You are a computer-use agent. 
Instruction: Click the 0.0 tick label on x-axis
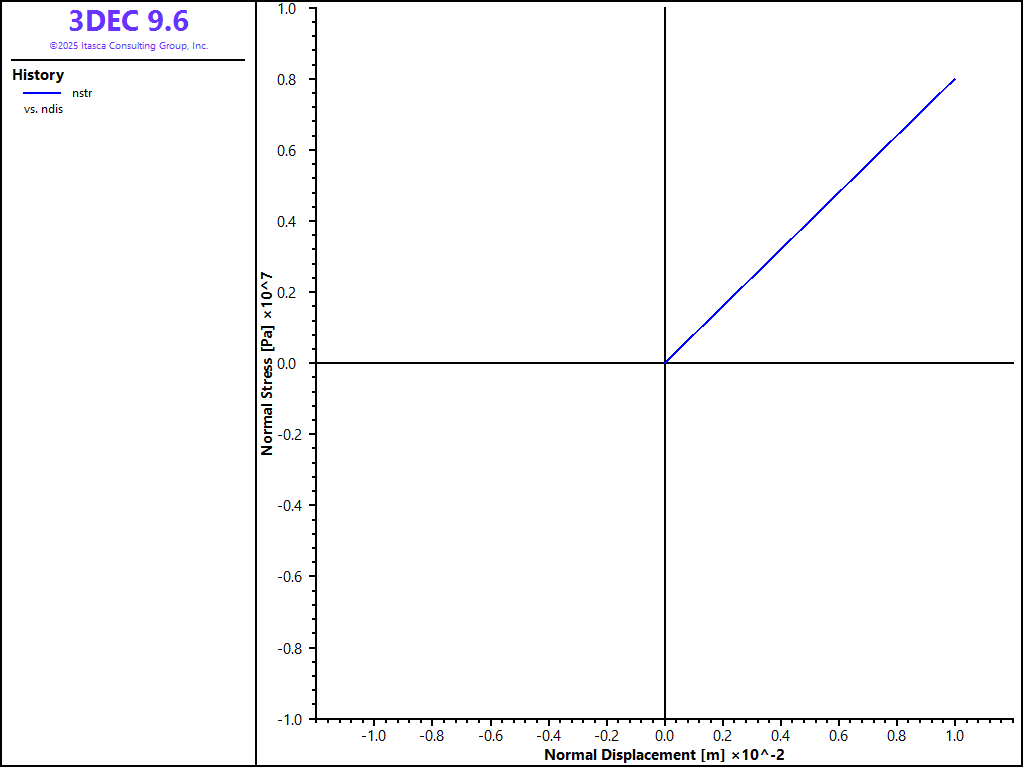click(665, 735)
